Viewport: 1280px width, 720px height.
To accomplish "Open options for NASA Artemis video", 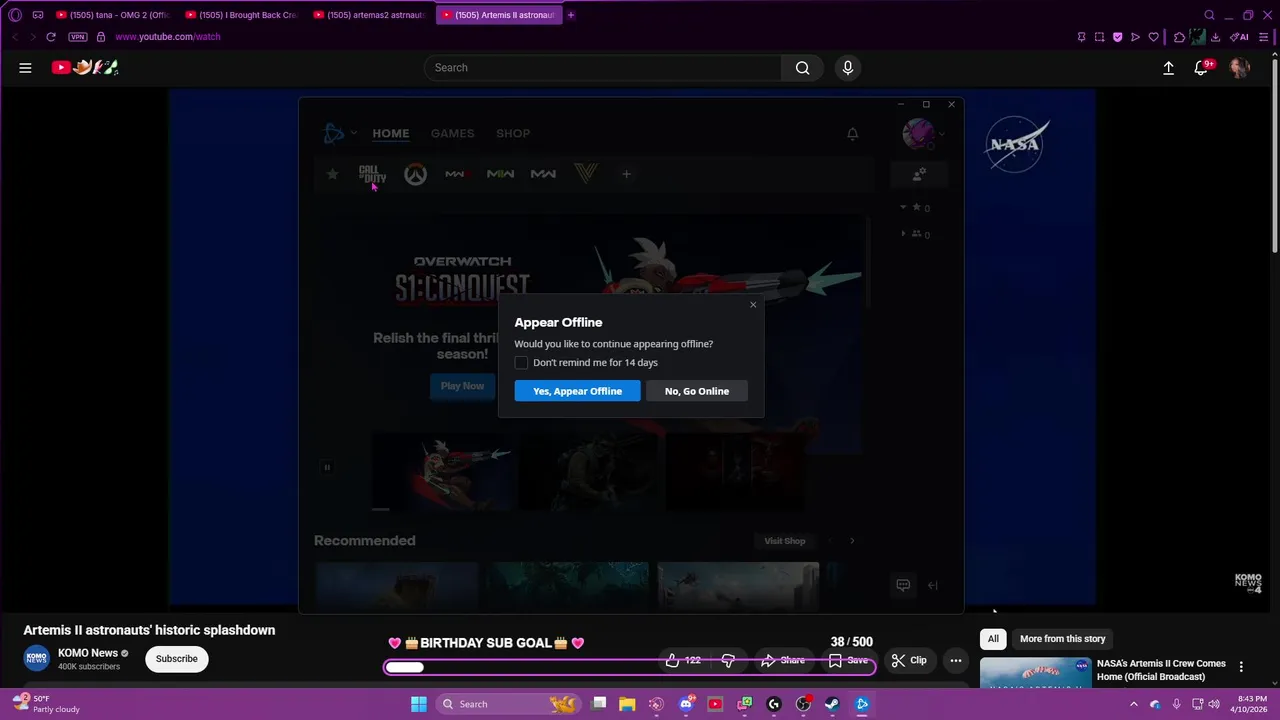I will coord(1241,667).
